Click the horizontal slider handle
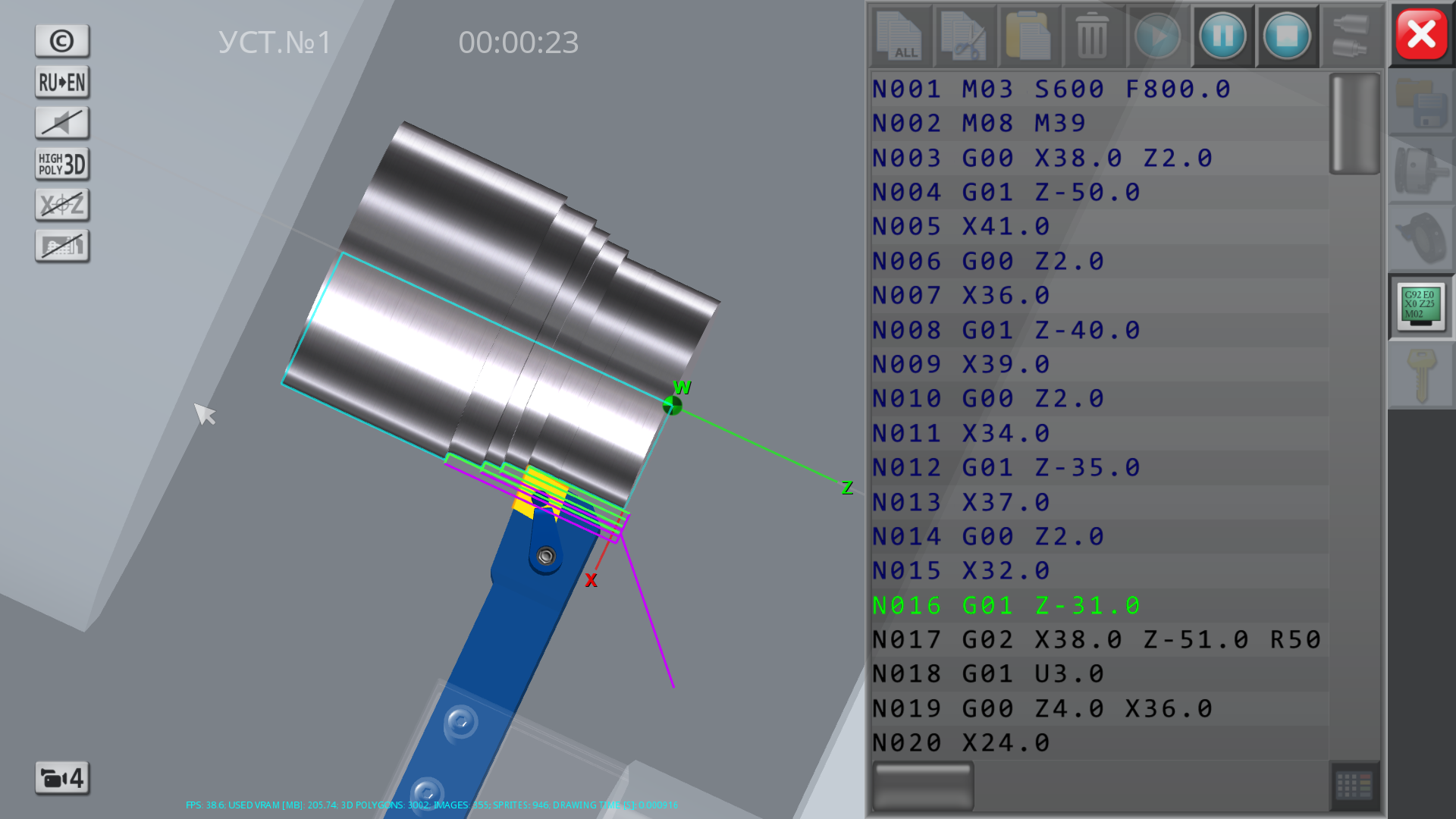Screen dimensions: 1456x819 (923, 786)
